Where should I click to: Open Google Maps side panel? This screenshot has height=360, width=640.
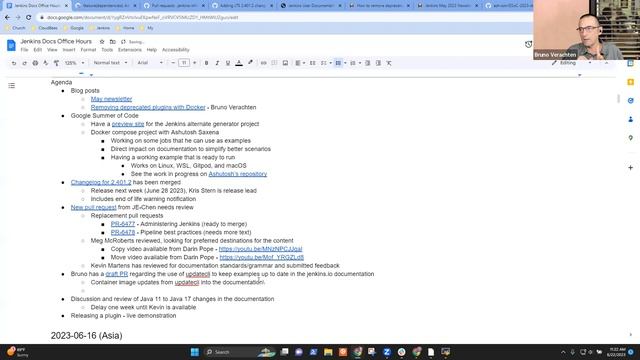click(x=631, y=138)
